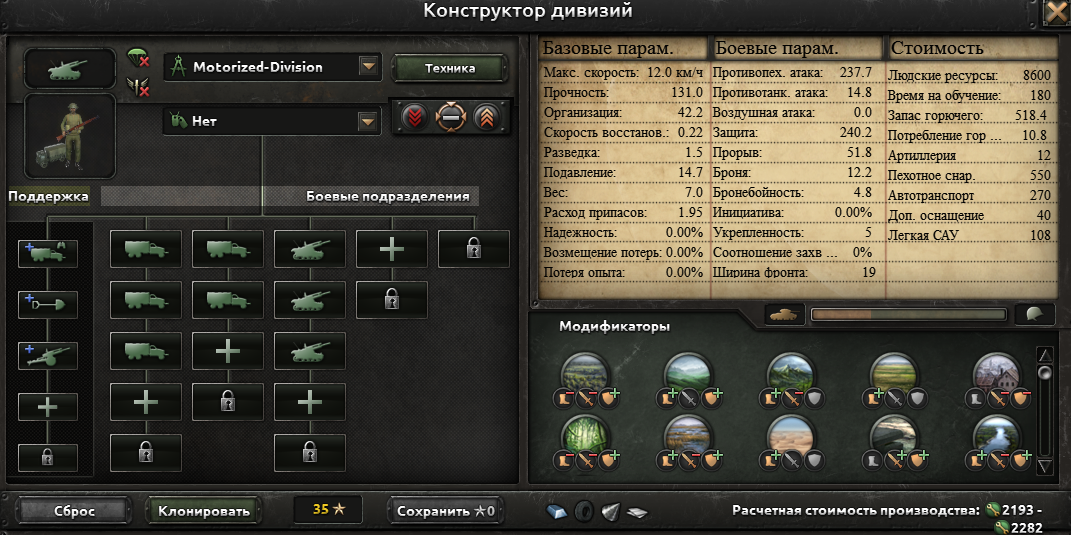Select the support artillery unit slot
Screen dimensions: 1071x535
pyautogui.click(x=47, y=356)
